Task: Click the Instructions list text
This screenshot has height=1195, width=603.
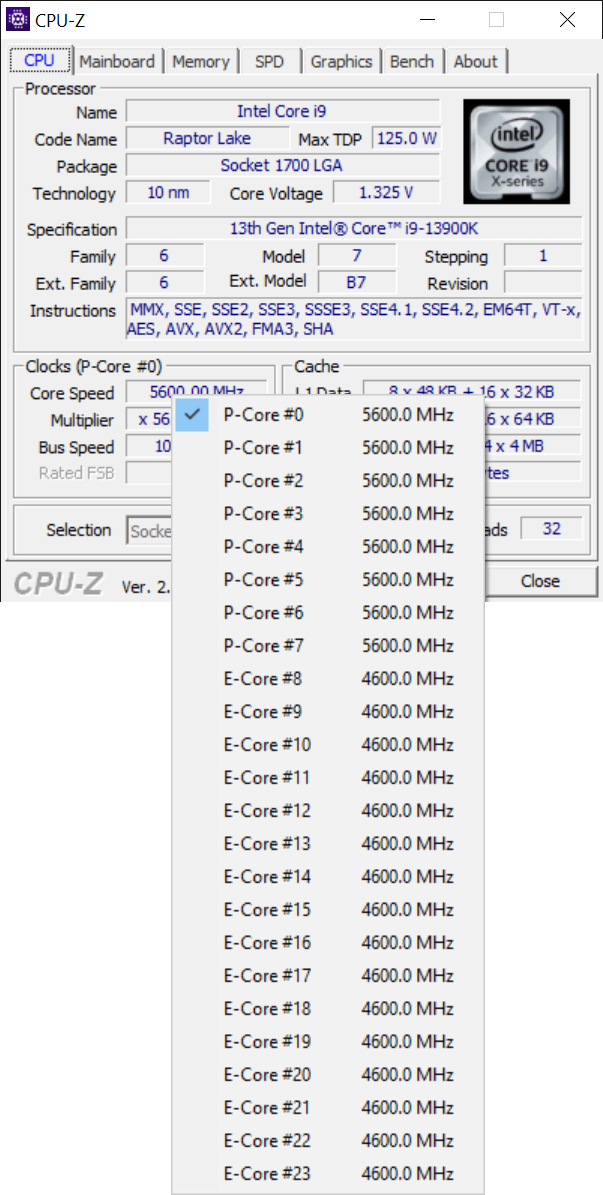Action: pos(354,319)
